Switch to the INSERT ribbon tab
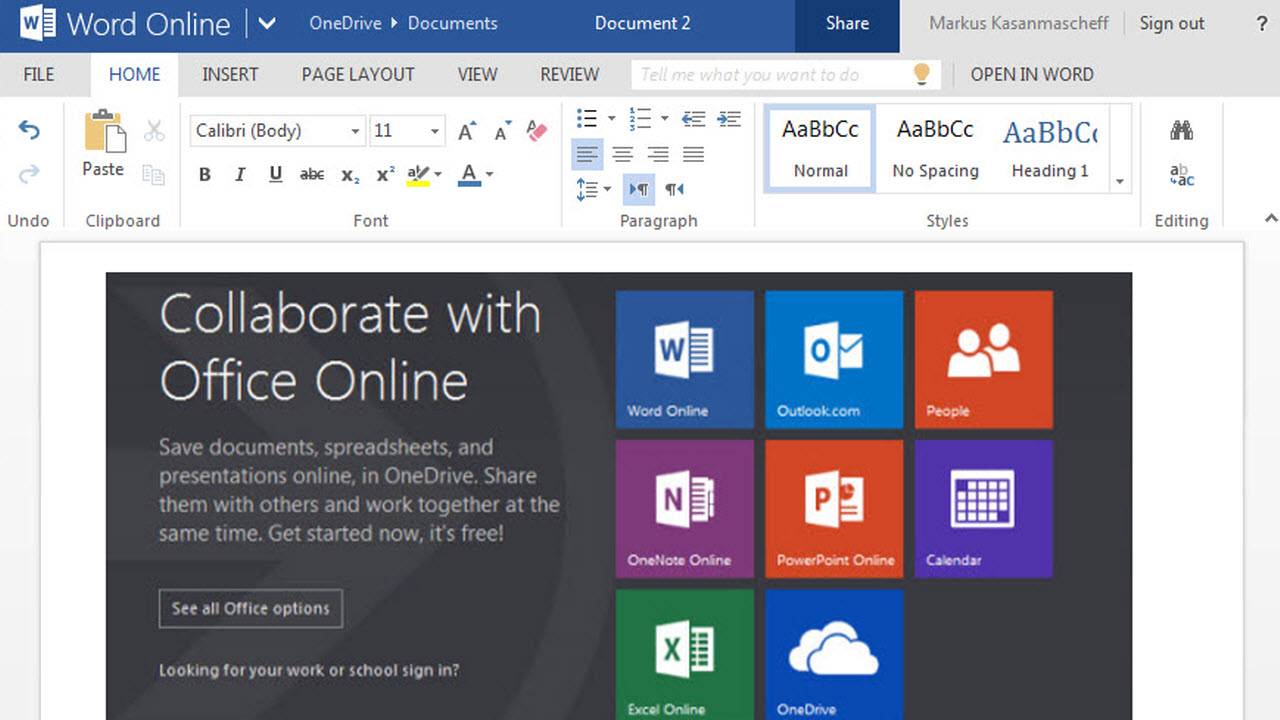Screen dimensions: 1280x720 230,74
